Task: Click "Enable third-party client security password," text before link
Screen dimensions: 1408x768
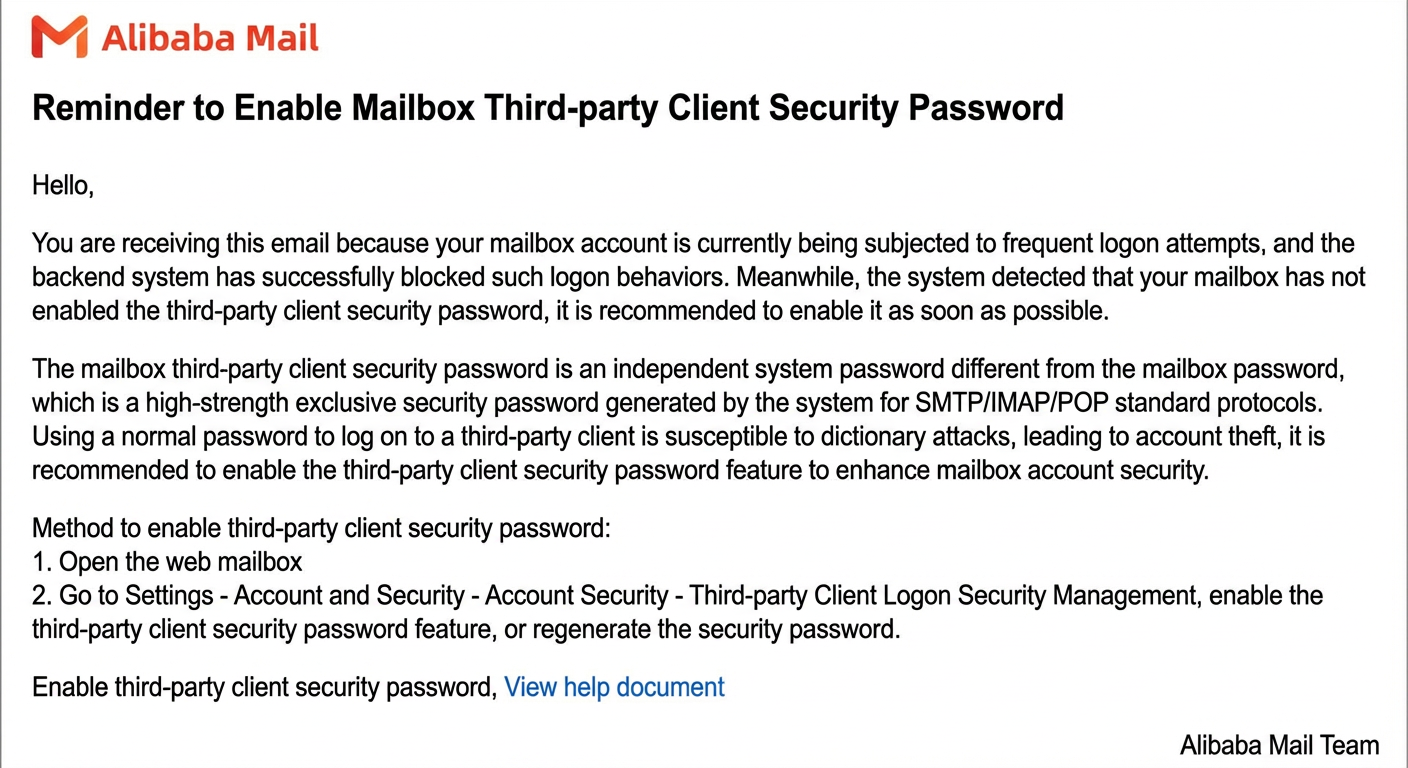Action: coord(264,687)
